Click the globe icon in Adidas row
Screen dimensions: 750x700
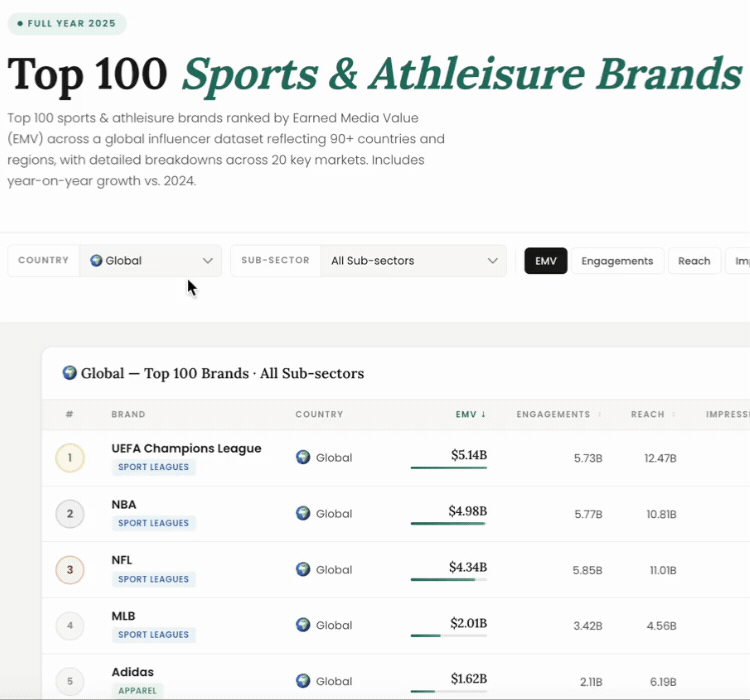(x=303, y=681)
